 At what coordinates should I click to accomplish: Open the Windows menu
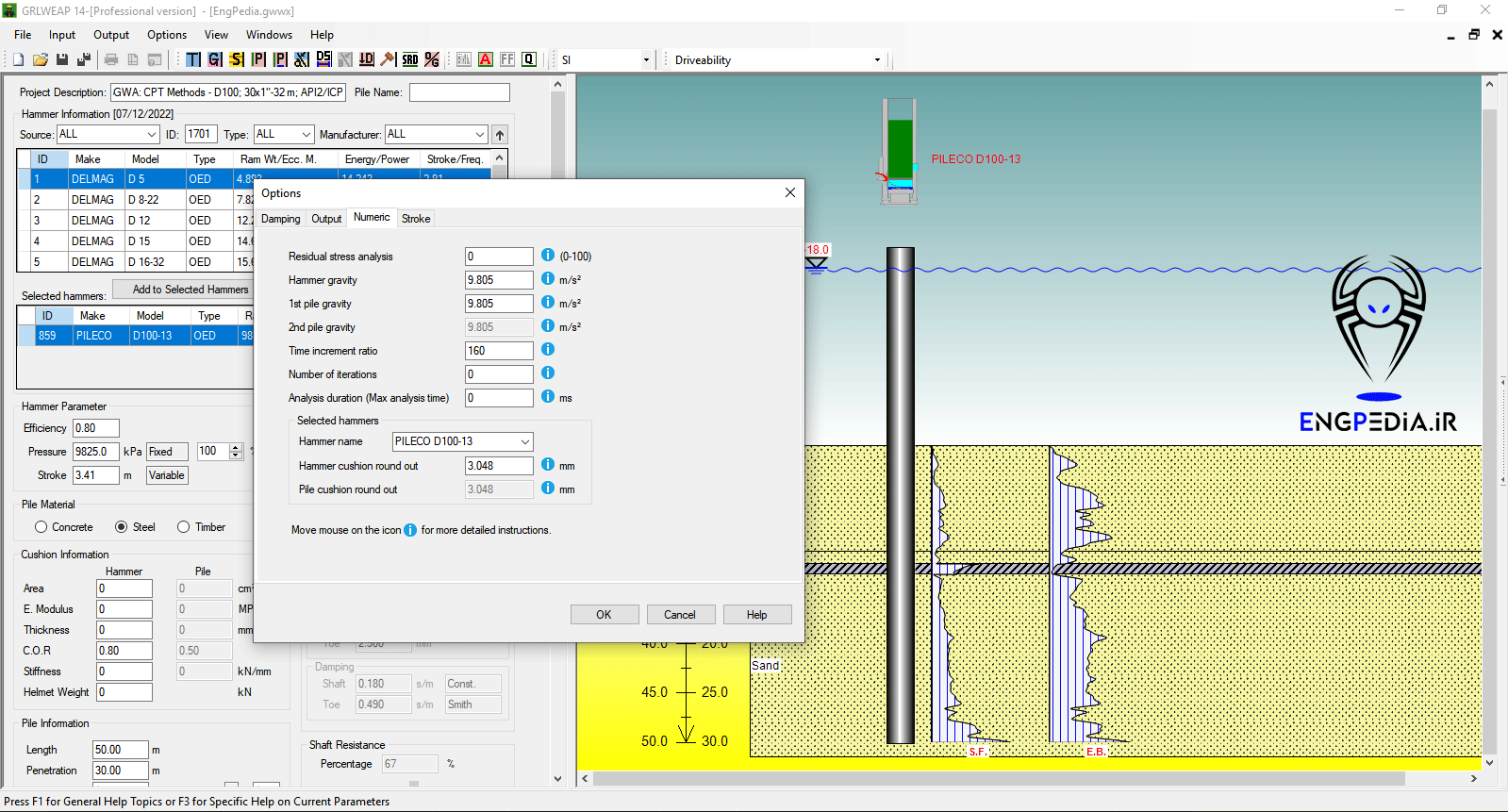click(x=269, y=35)
